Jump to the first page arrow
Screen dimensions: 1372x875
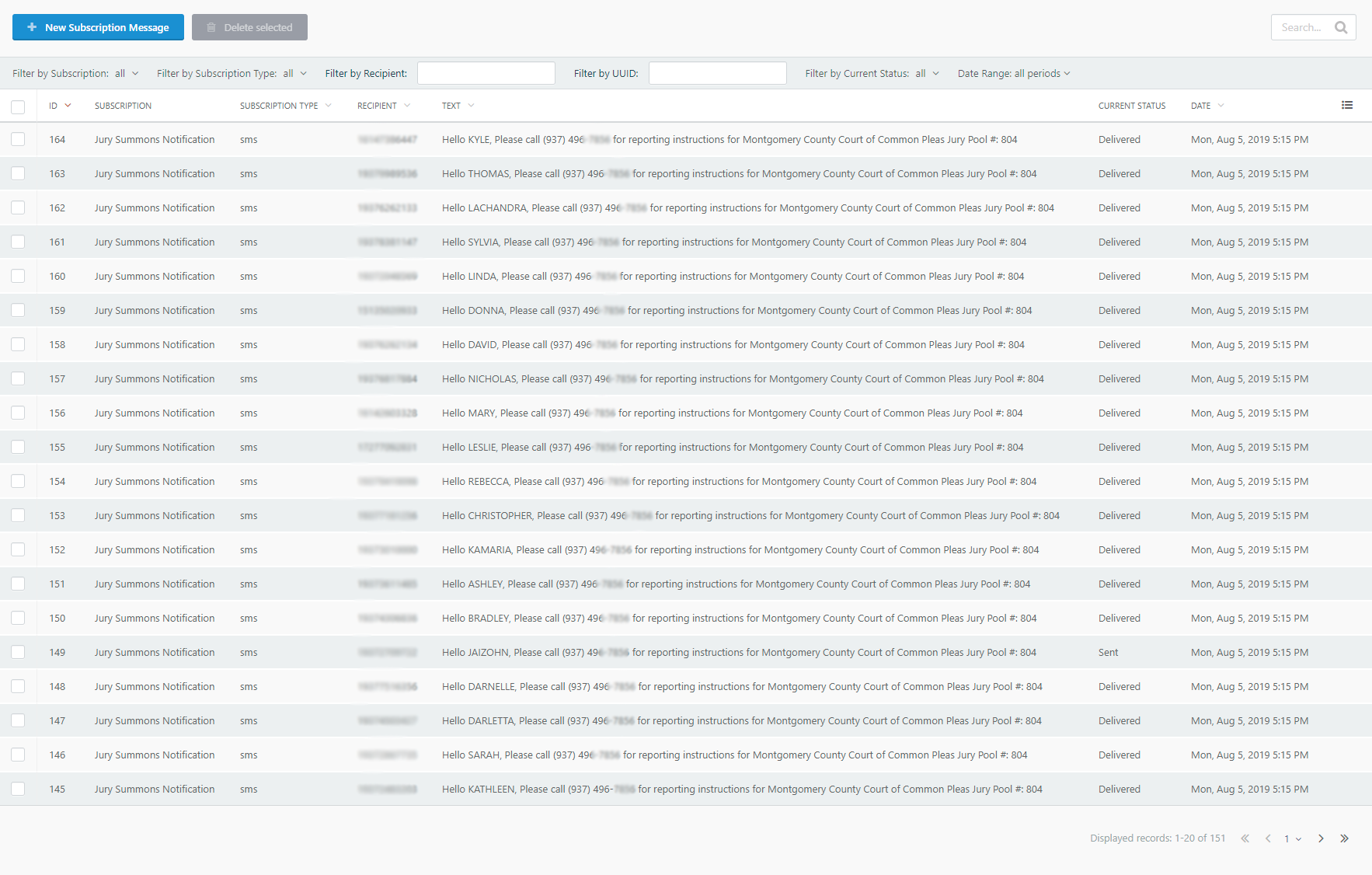click(1245, 838)
